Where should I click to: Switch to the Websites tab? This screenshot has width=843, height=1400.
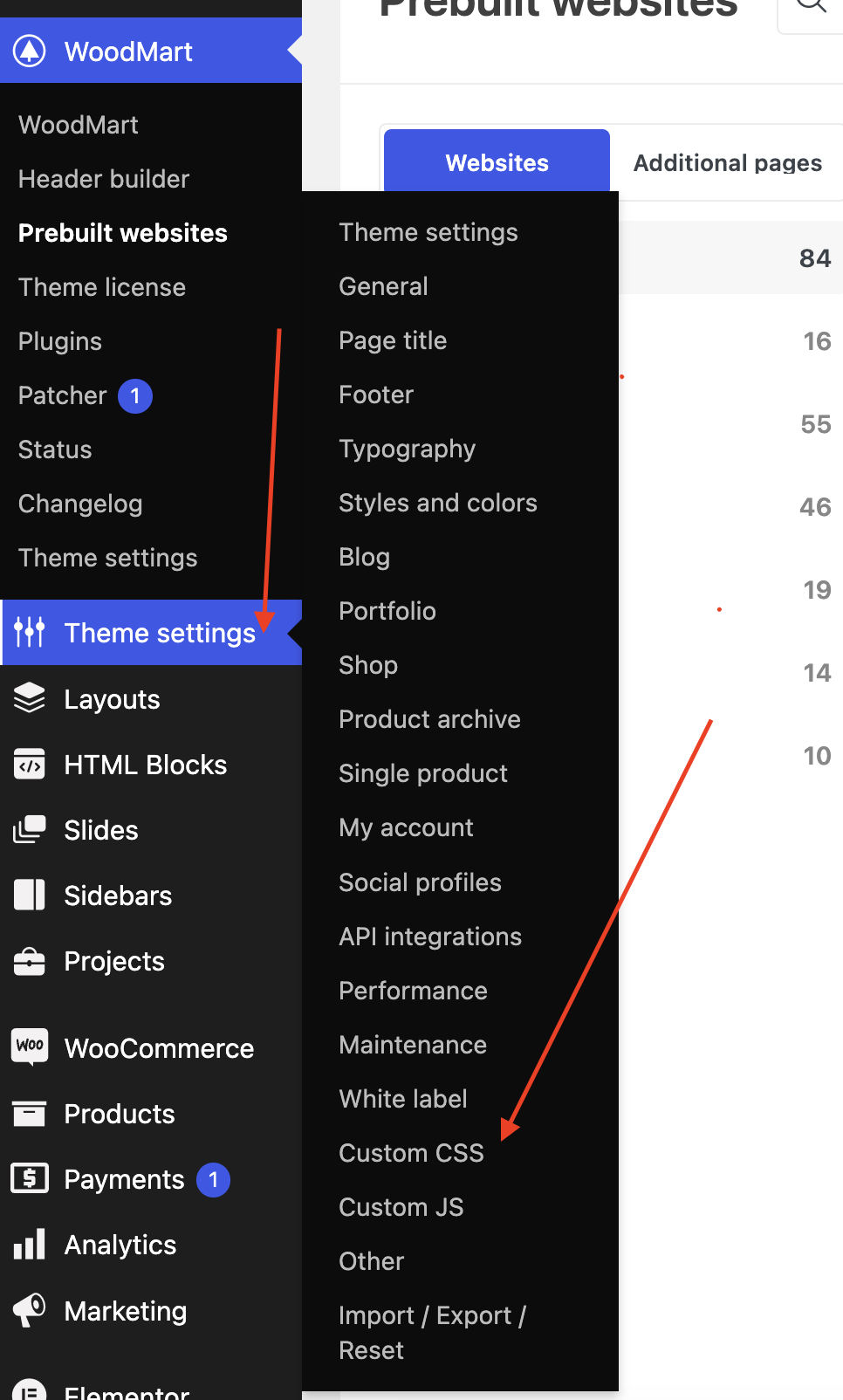(497, 162)
